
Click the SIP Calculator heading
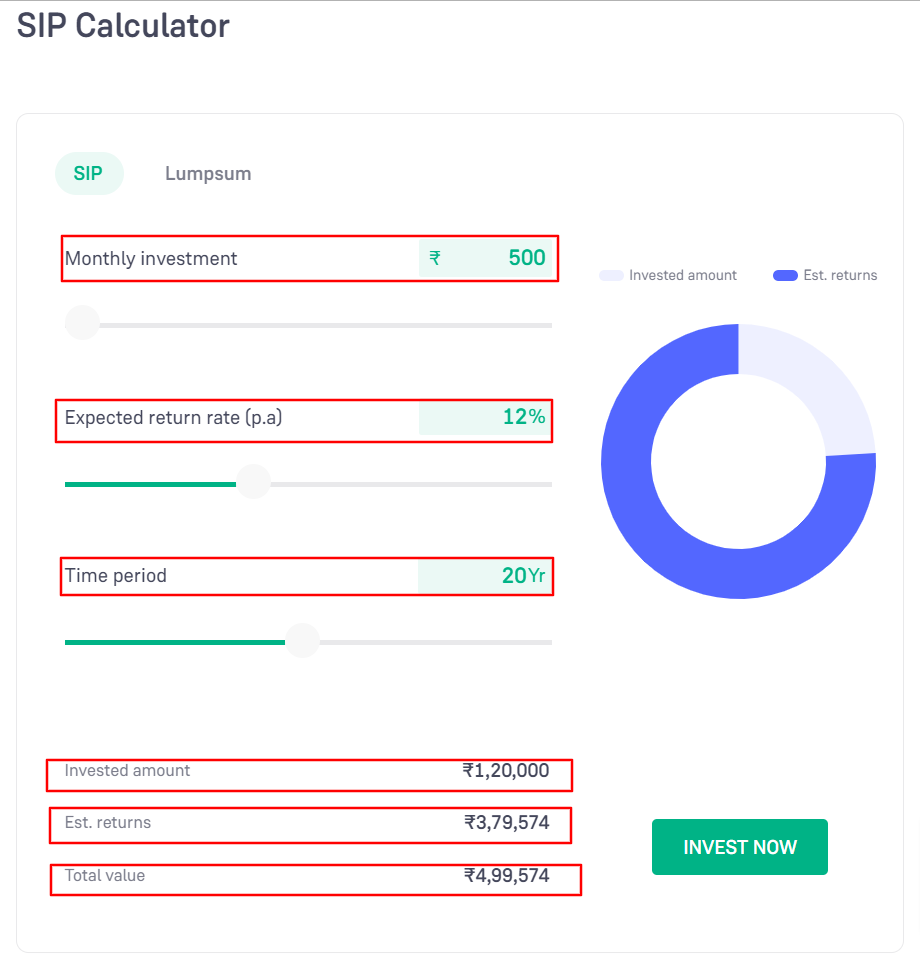[x=123, y=25]
